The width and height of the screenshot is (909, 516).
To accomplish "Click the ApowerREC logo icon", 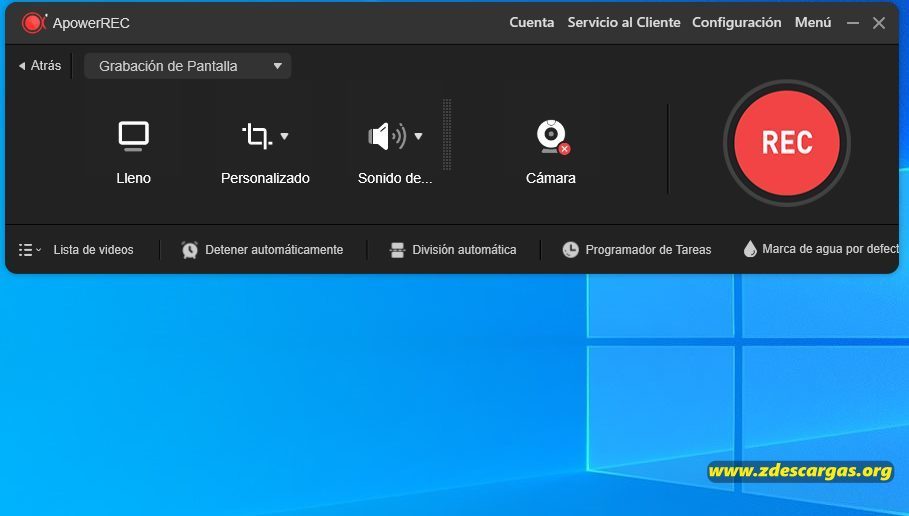I will pos(34,23).
